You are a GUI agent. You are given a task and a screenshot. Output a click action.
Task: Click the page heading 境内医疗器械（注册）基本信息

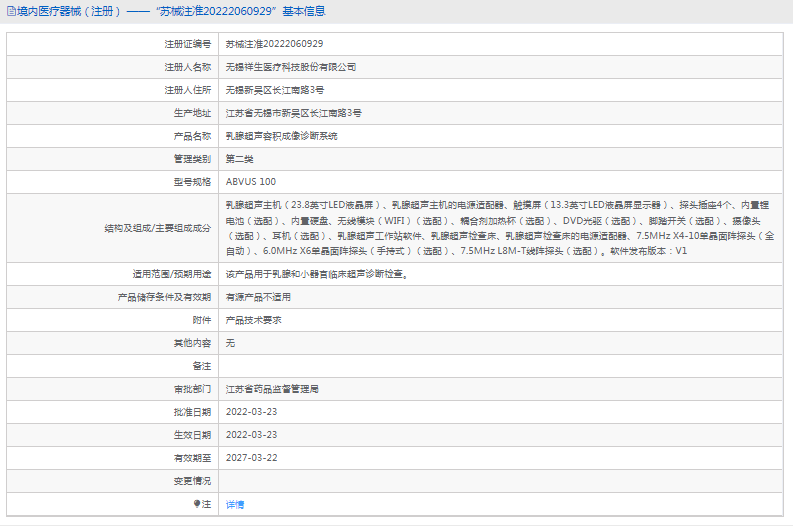[x=171, y=11]
